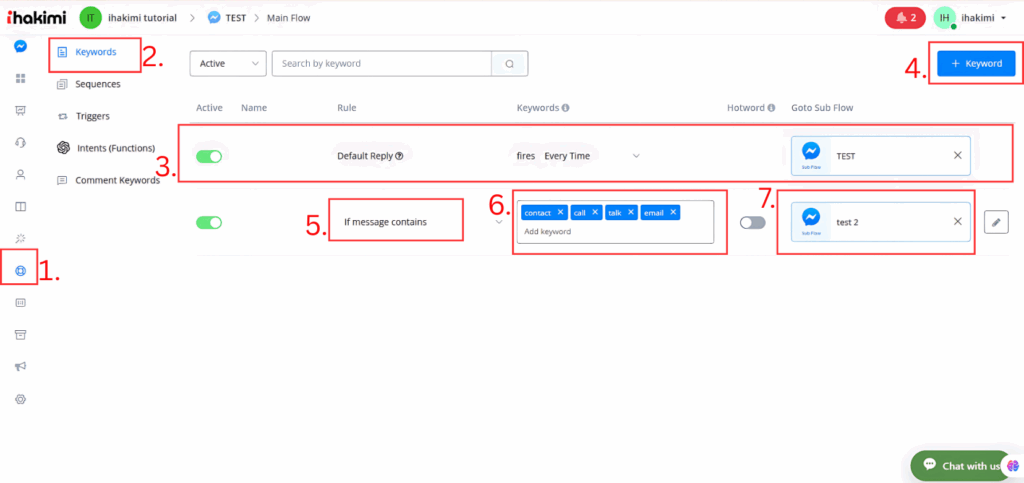The image size is (1024, 483).
Task: Enable the Hotword toggle for keyword rule
Action: pos(752,222)
